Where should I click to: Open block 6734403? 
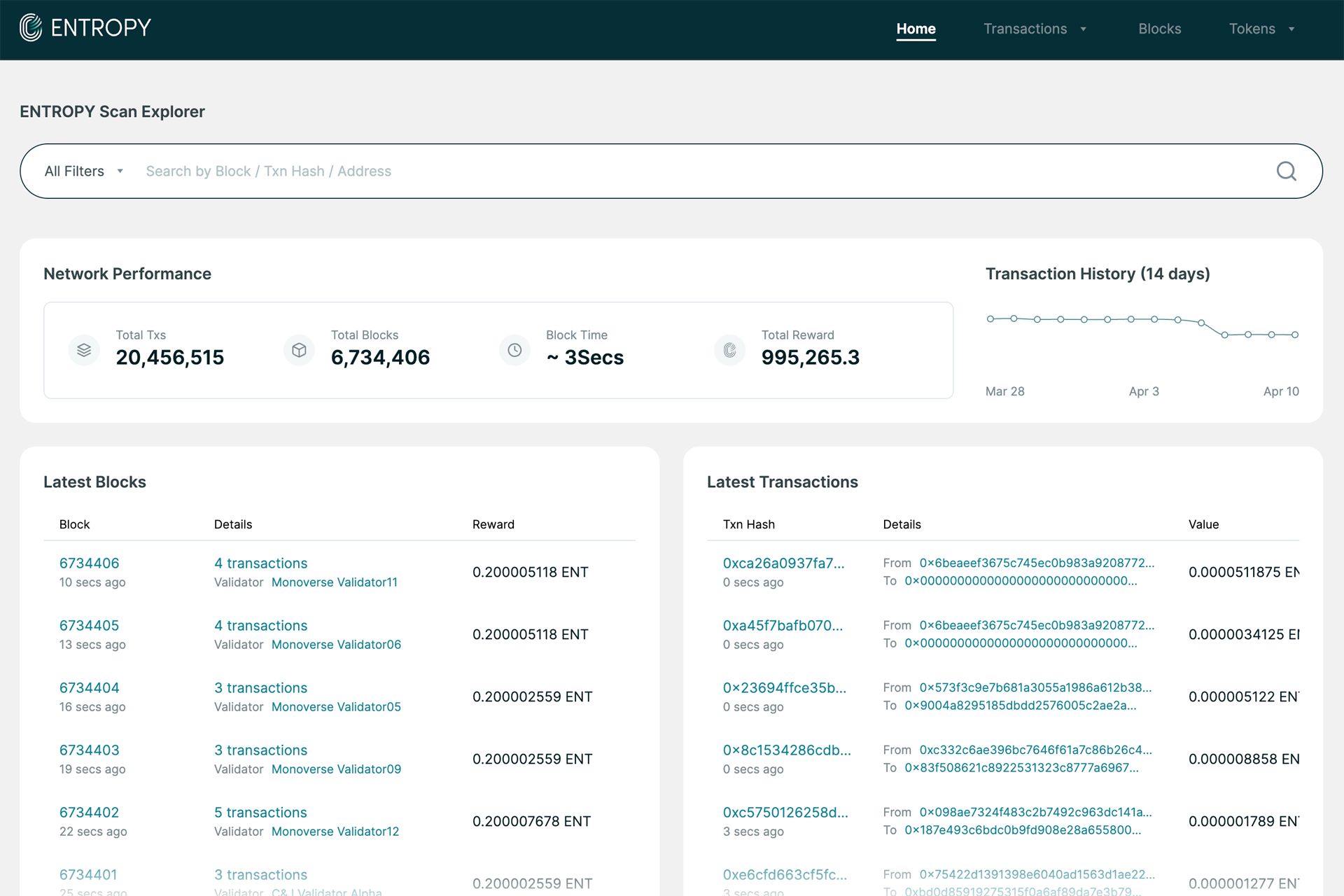pos(89,750)
